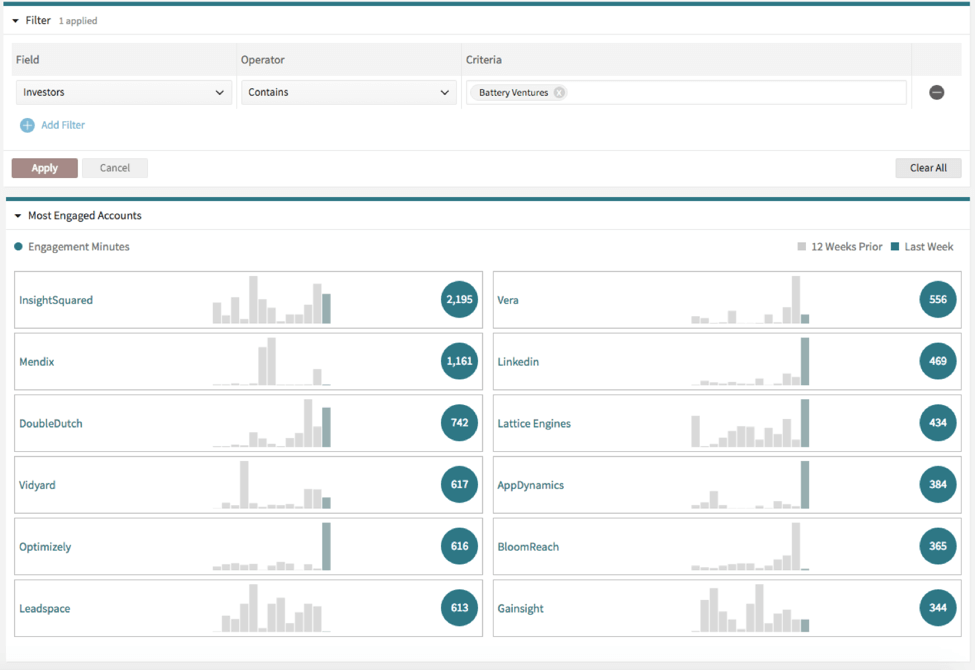Click the Operator column header
Viewport: 975px width, 670px height.
262,60
